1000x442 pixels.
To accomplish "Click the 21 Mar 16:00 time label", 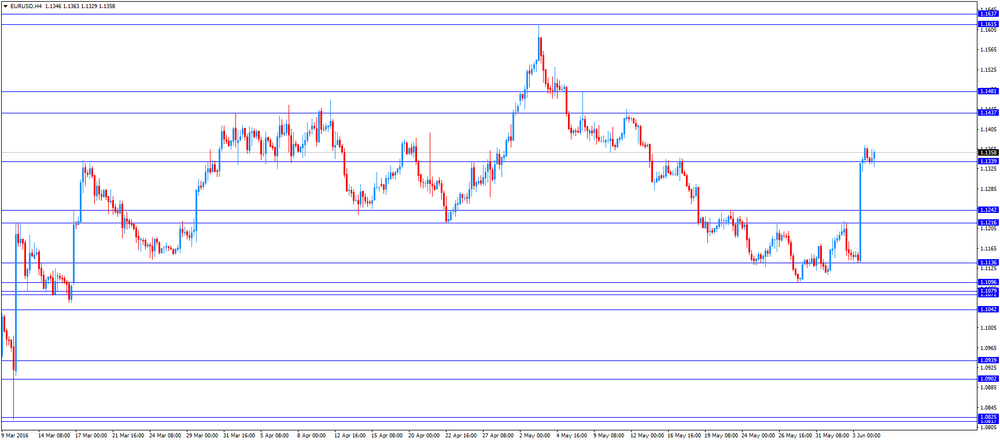I will coord(128,437).
